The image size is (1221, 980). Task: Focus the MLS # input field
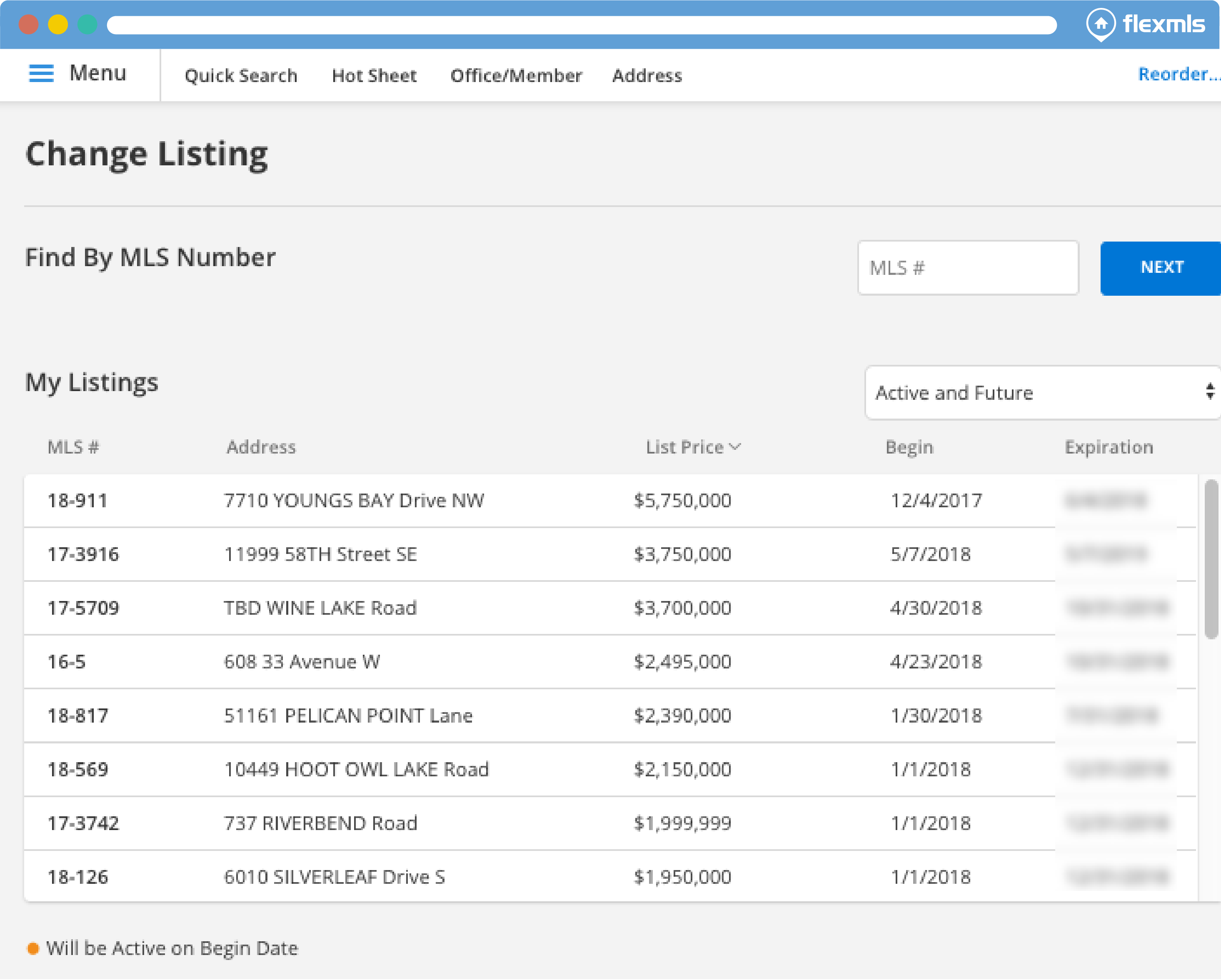[x=968, y=268]
